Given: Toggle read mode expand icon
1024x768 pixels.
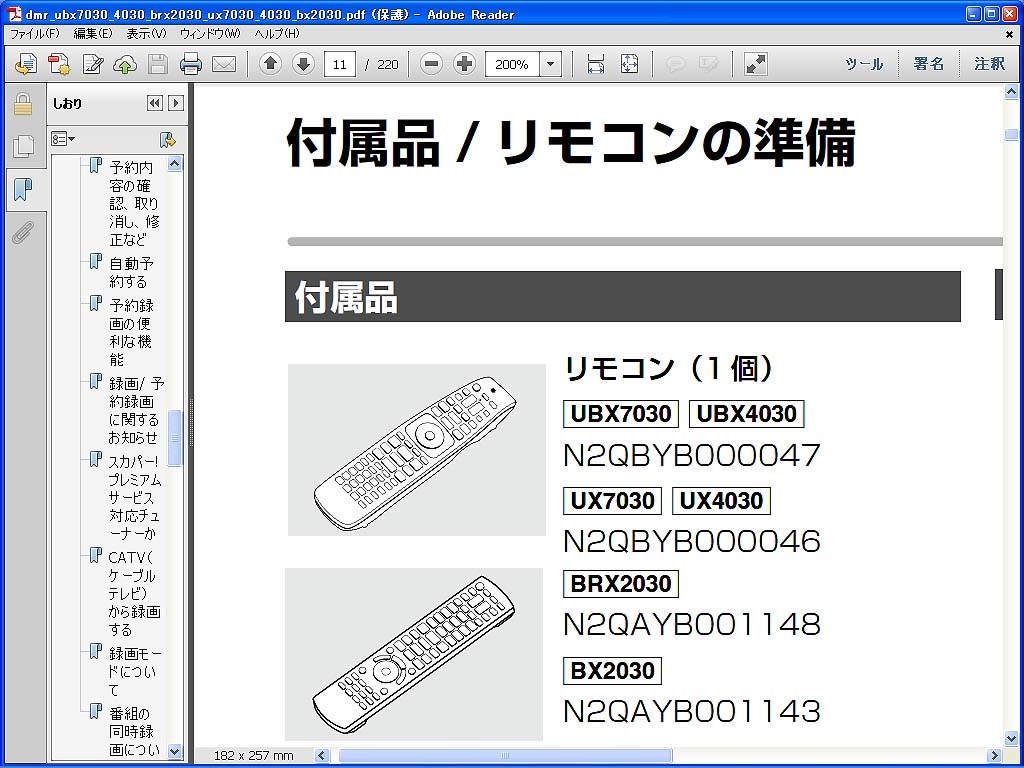Looking at the screenshot, I should [756, 64].
